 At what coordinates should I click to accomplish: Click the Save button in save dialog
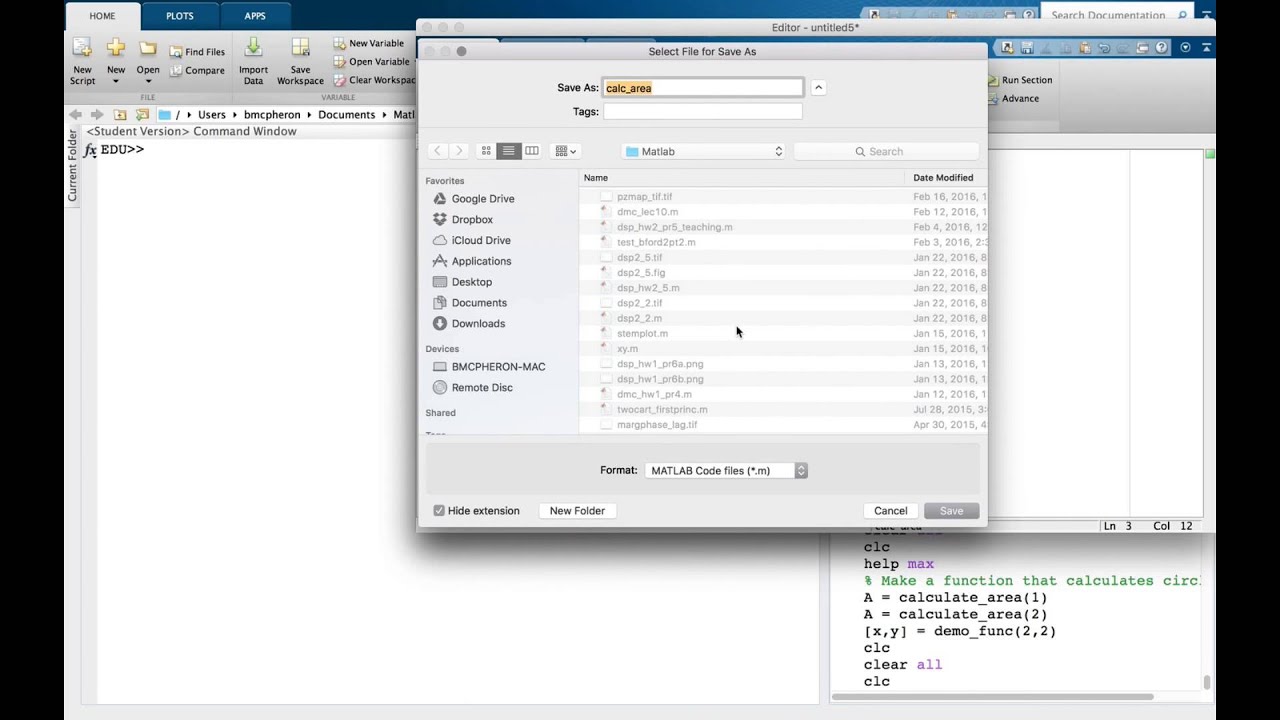[x=951, y=511]
